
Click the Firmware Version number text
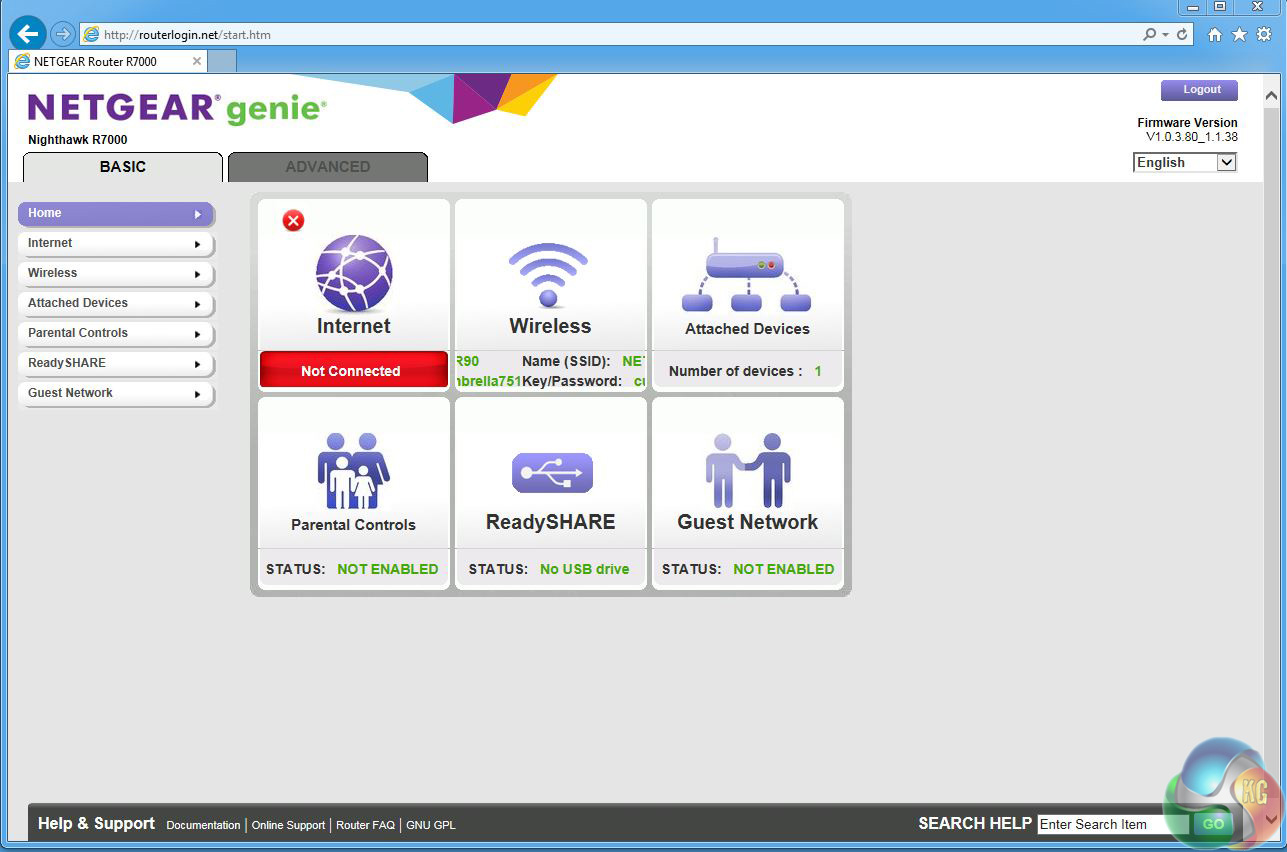click(x=1192, y=137)
